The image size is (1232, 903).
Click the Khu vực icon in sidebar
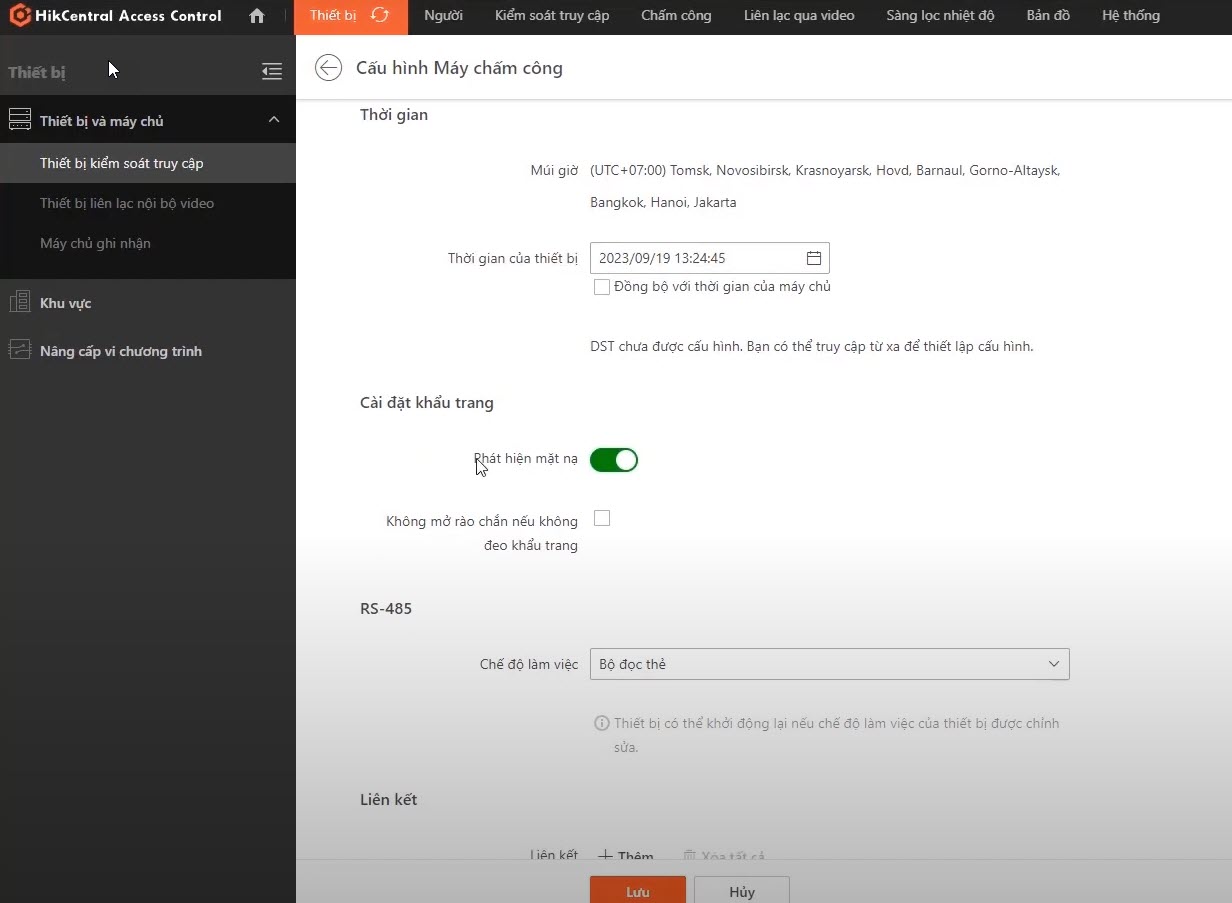pos(20,303)
